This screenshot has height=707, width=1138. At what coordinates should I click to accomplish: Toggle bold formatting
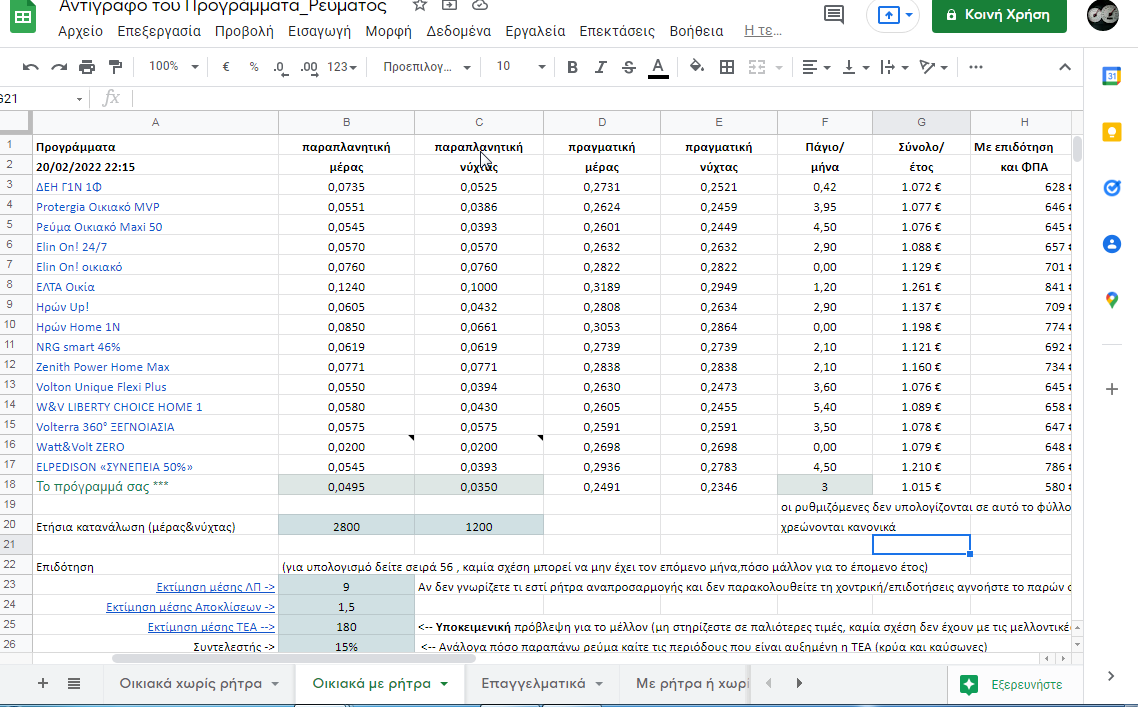click(x=572, y=68)
